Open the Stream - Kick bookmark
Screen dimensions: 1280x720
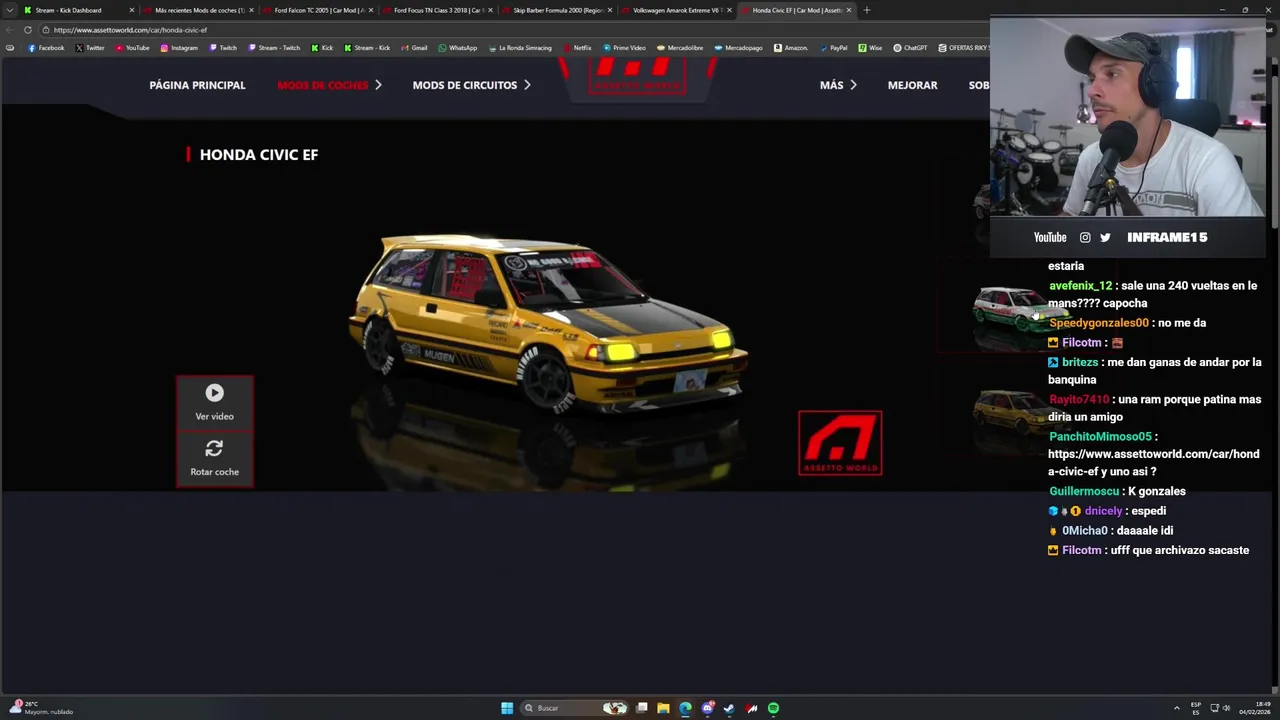[367, 48]
